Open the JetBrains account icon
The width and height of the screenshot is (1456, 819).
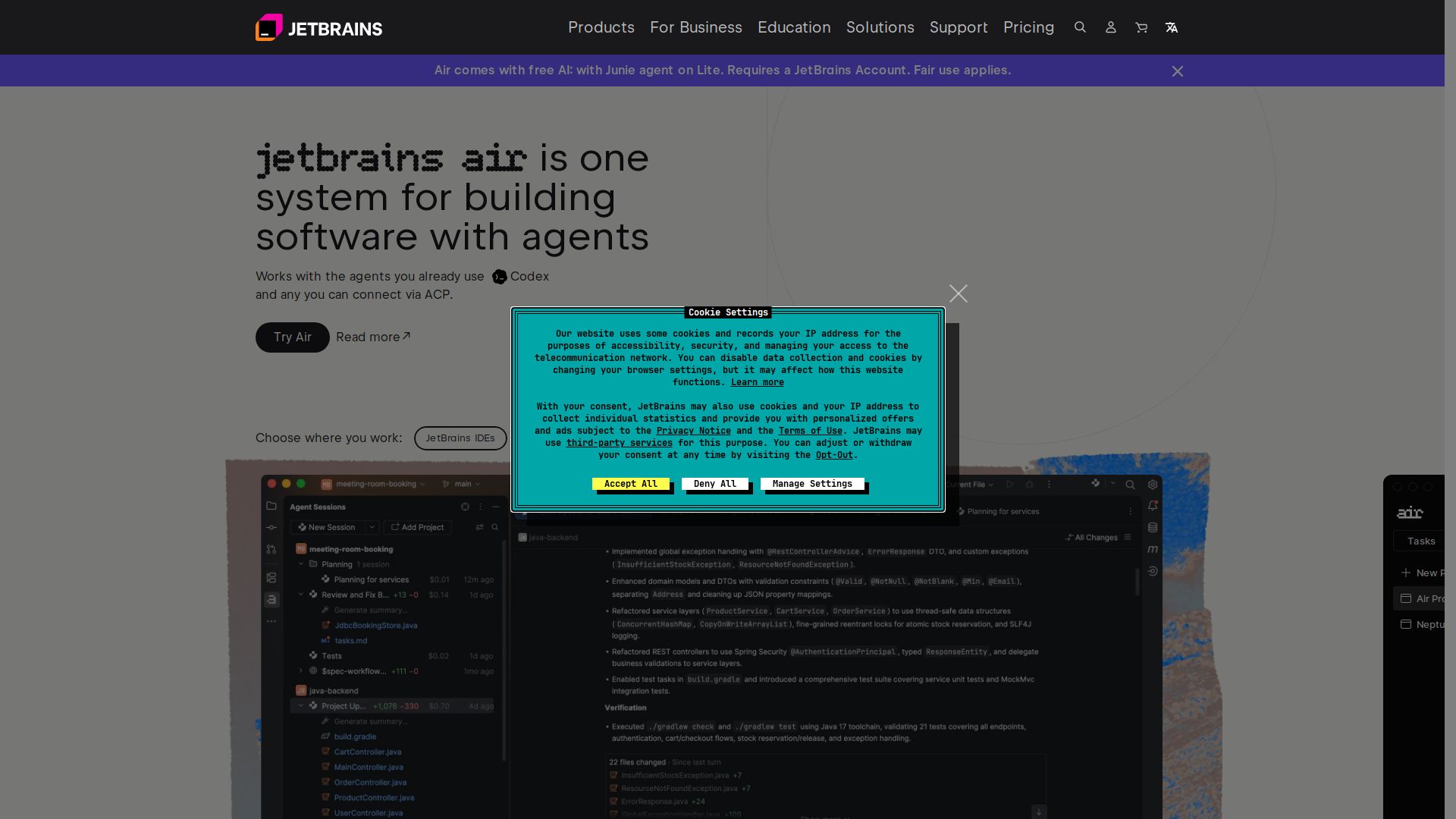[1110, 27]
